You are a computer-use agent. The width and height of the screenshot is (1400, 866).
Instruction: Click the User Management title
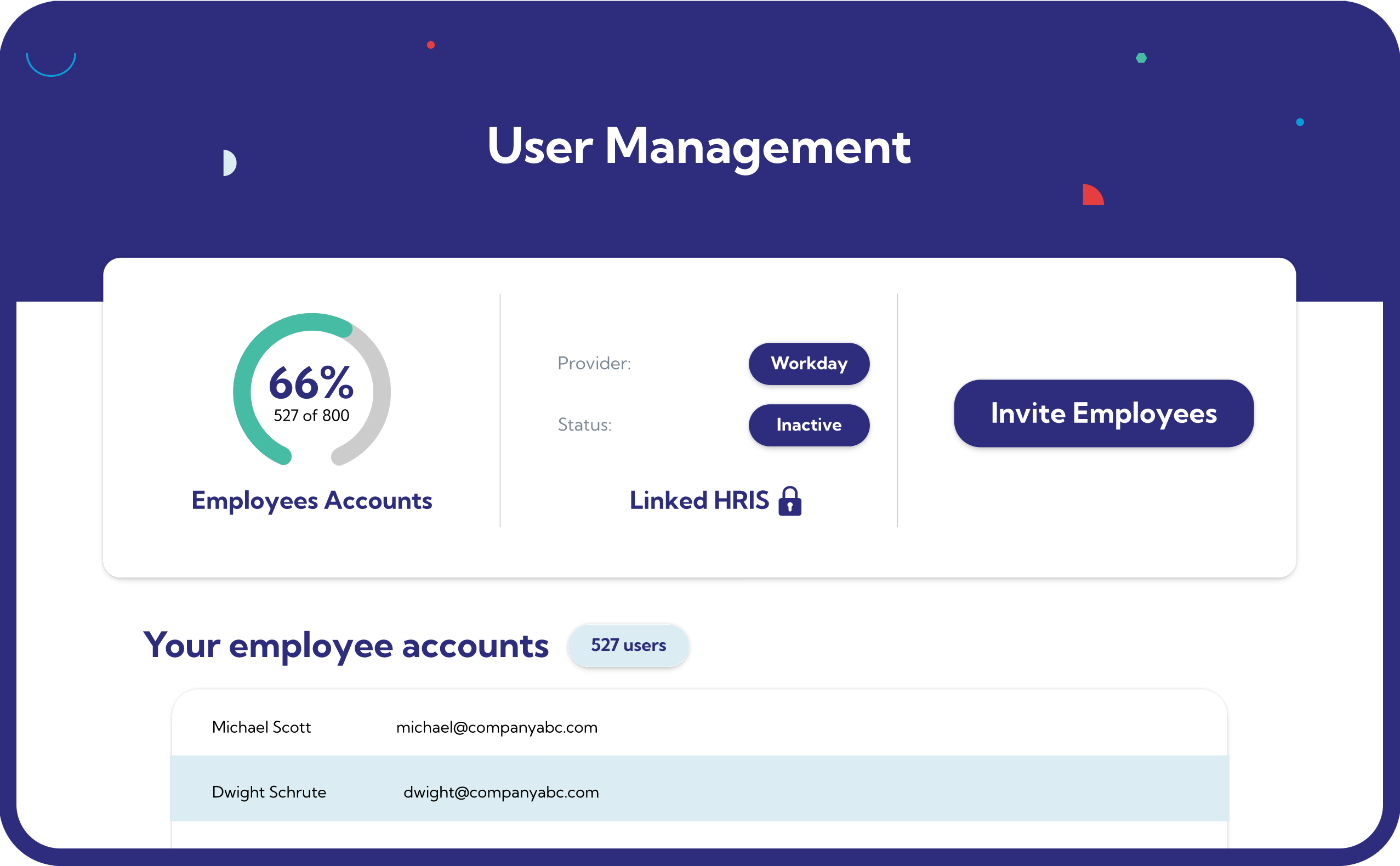click(698, 146)
